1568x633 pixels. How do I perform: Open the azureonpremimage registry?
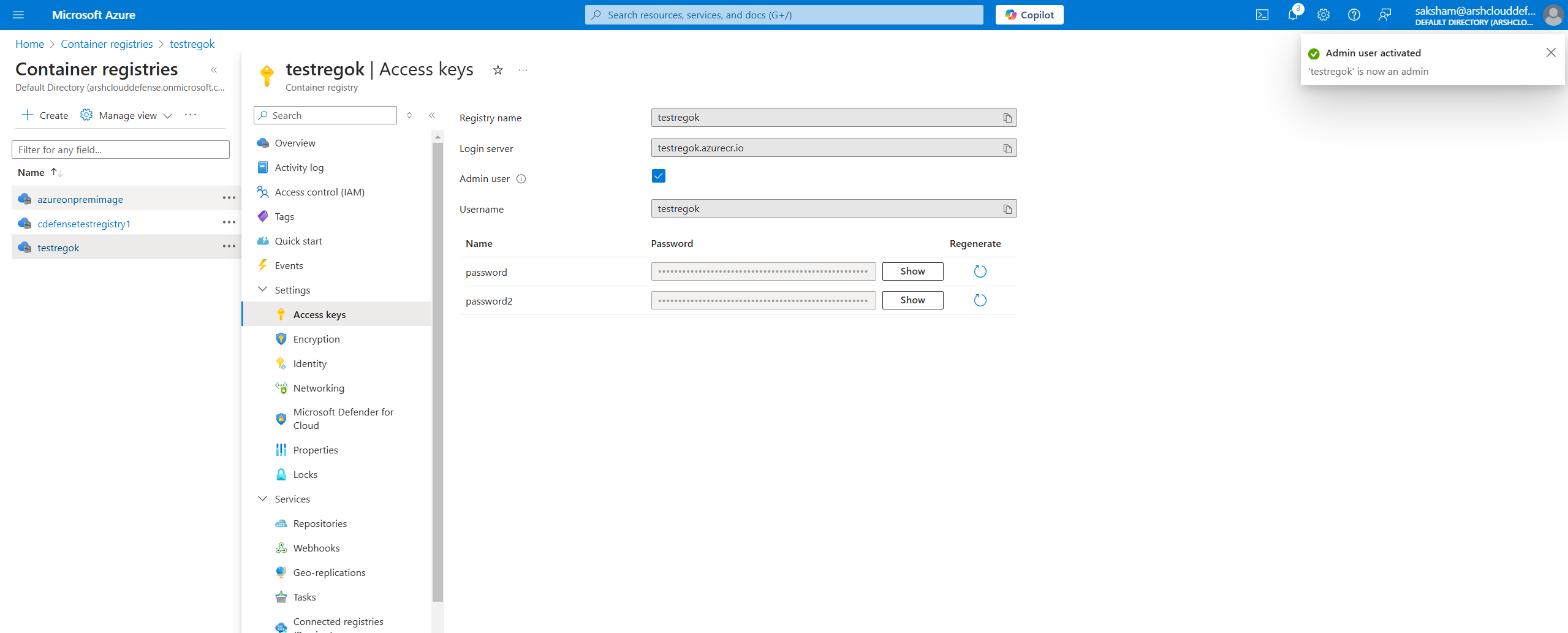[80, 199]
